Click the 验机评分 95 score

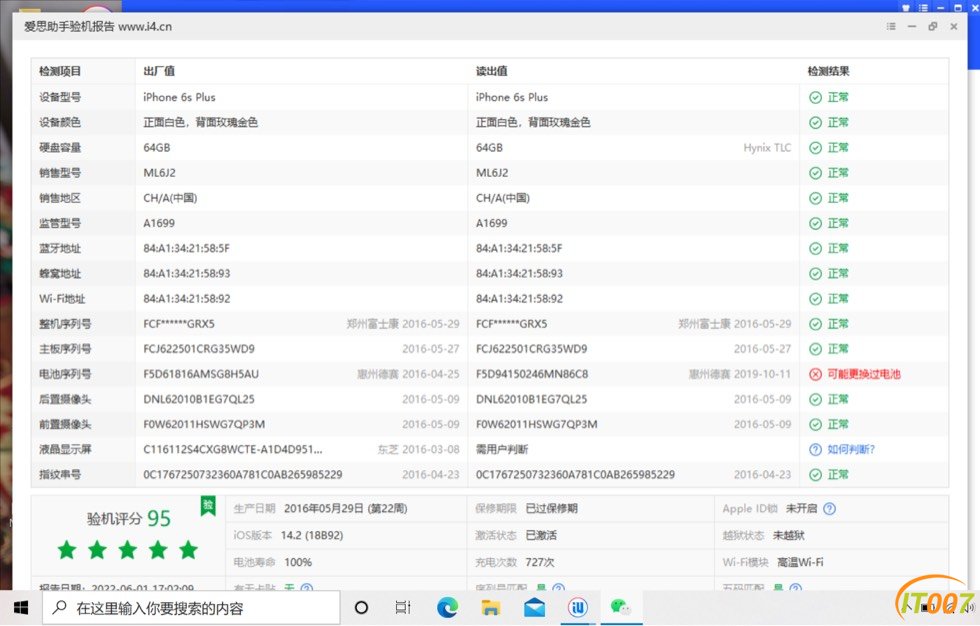[128, 519]
